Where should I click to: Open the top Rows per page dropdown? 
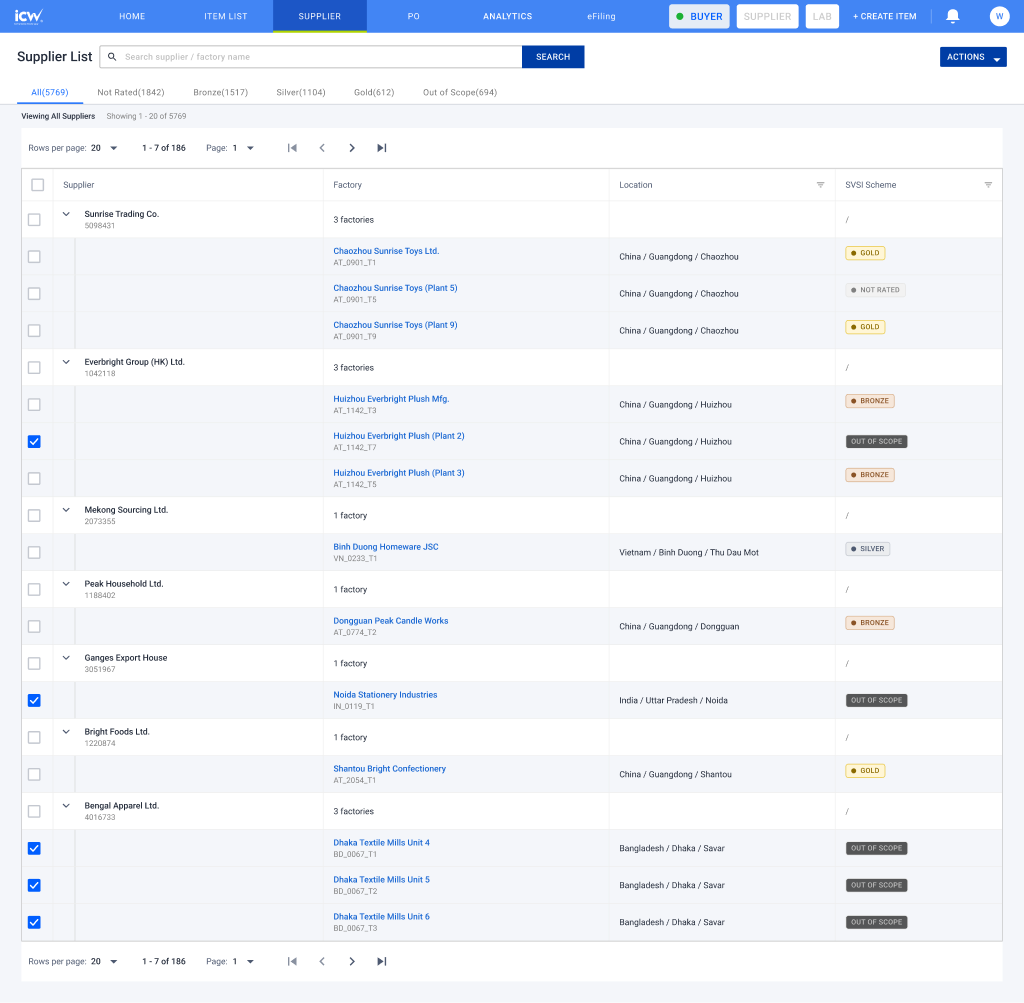(x=104, y=148)
